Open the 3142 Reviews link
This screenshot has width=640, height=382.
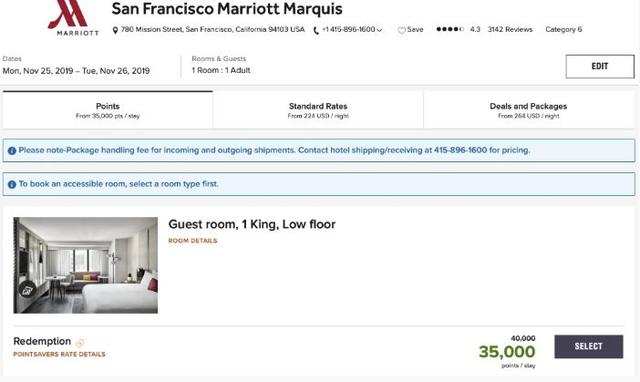coord(510,29)
